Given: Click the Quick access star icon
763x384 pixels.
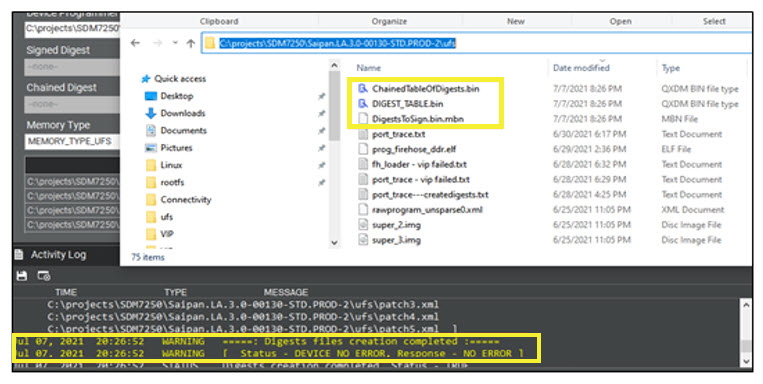Looking at the screenshot, I should [x=145, y=79].
